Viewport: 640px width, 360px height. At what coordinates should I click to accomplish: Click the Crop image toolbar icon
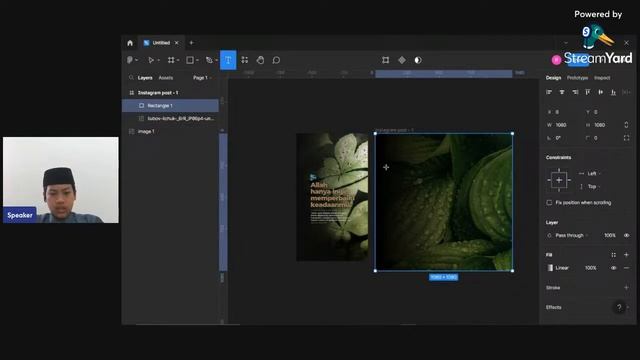[386, 60]
